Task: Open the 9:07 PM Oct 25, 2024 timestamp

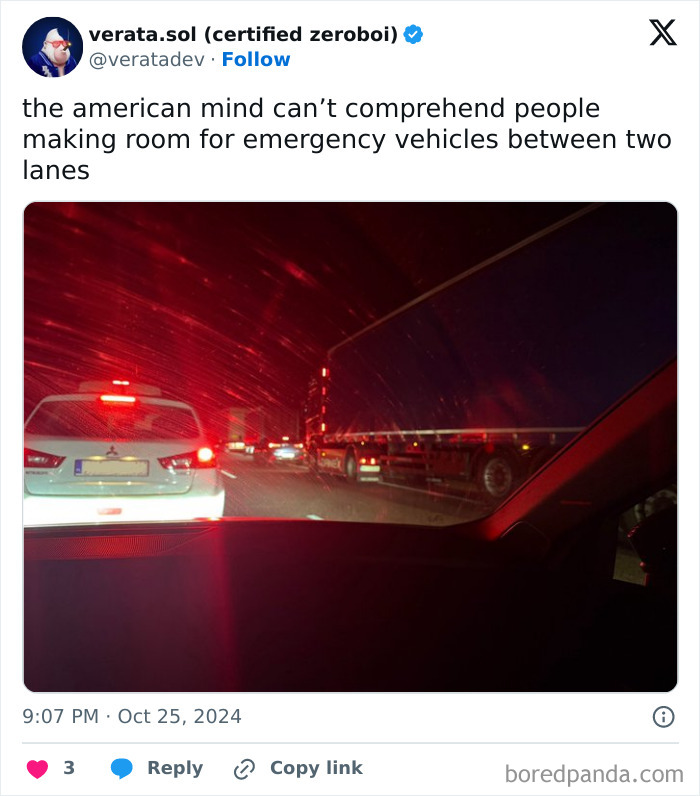Action: coord(132,716)
